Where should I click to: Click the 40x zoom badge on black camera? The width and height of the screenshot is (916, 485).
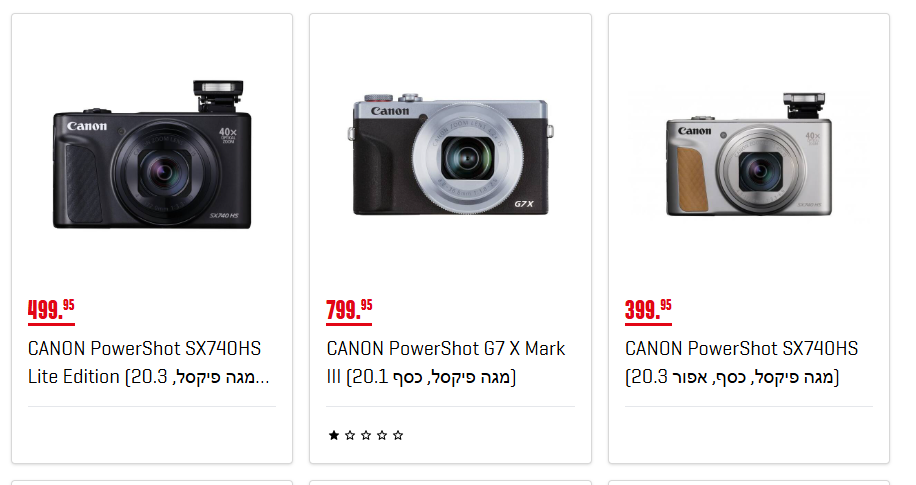tap(228, 136)
